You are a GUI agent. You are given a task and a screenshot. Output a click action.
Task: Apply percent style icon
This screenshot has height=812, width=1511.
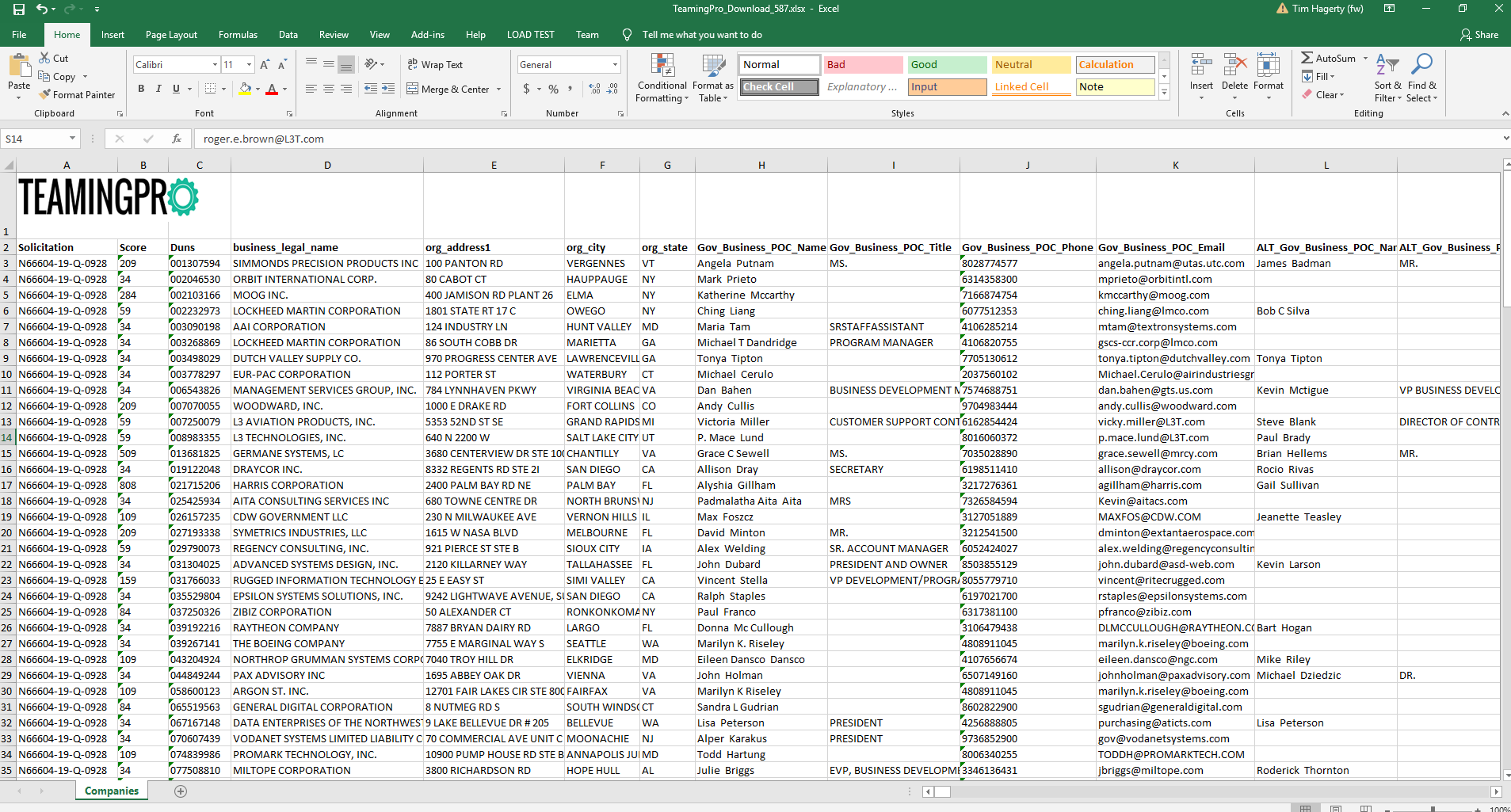pos(554,89)
